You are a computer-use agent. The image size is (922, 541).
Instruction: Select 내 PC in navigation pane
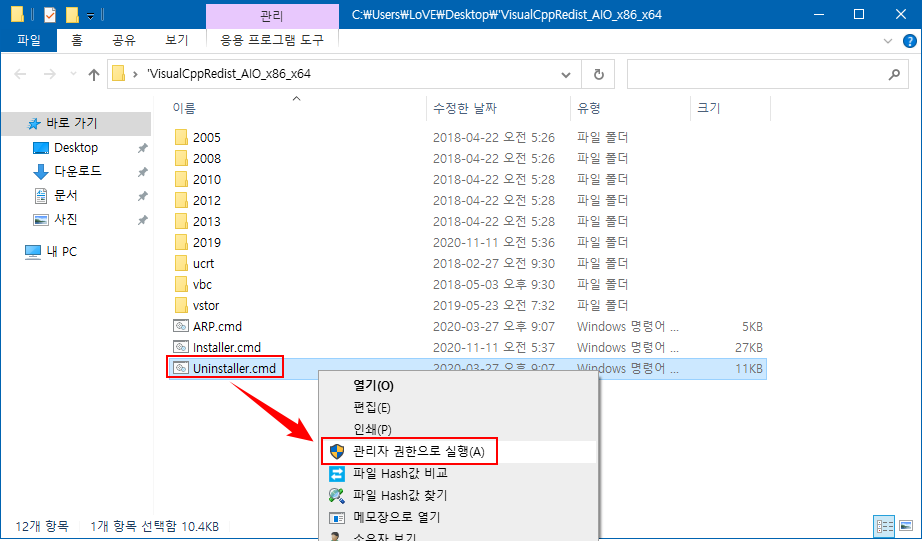coord(61,252)
